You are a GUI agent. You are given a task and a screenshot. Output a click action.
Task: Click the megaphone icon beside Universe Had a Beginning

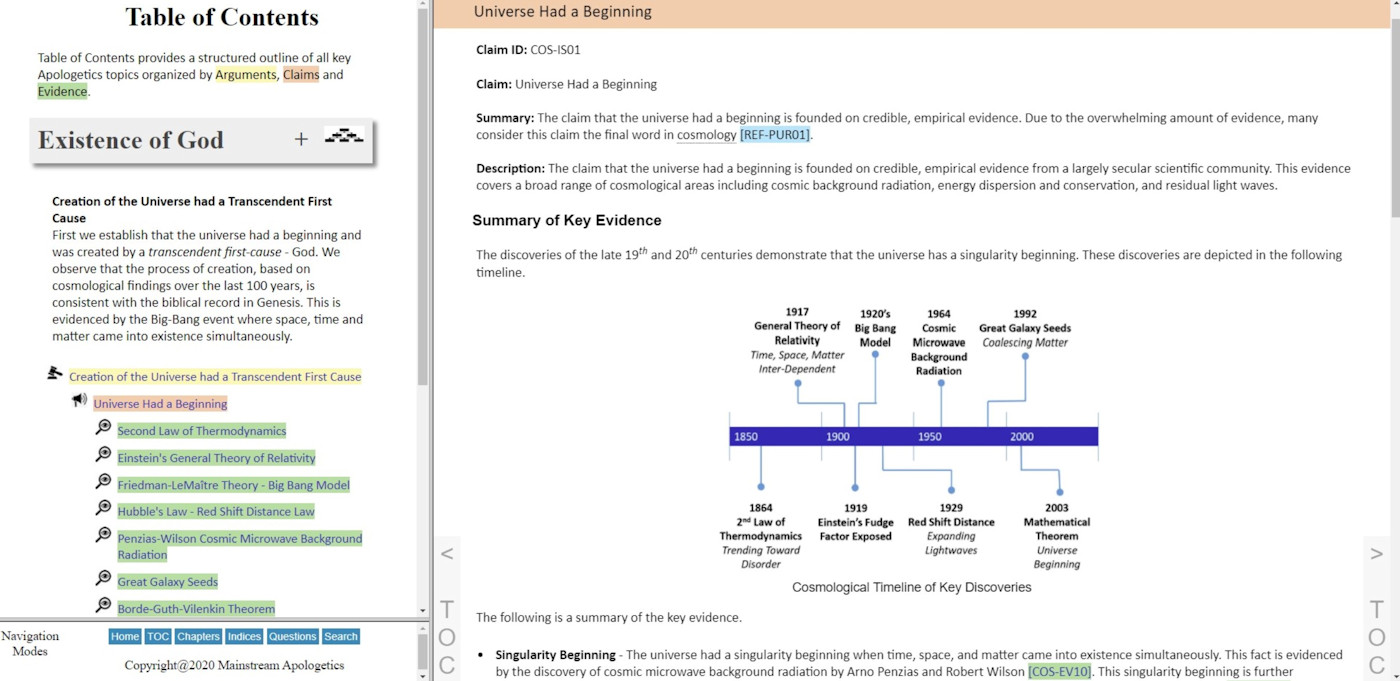pyautogui.click(x=79, y=400)
